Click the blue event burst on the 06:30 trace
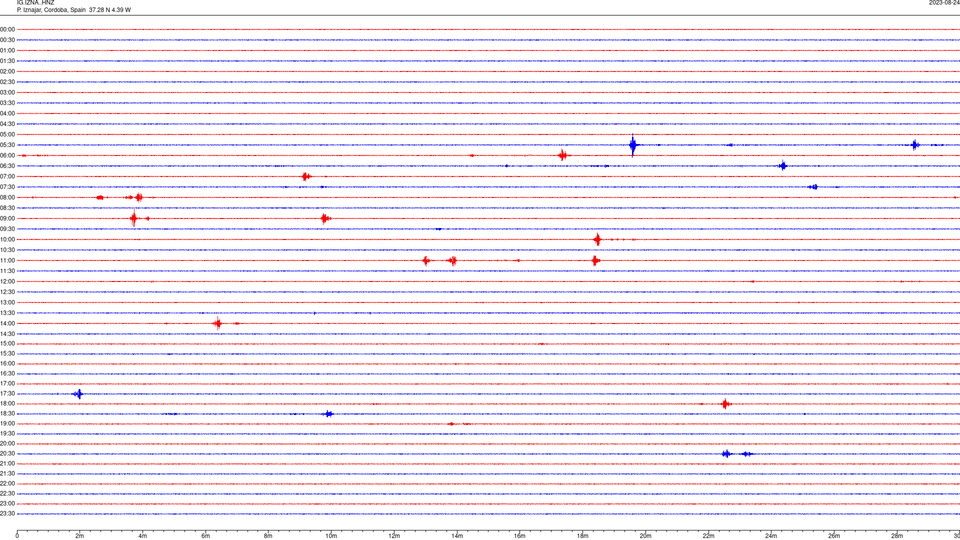960x540 pixels. 782,166
